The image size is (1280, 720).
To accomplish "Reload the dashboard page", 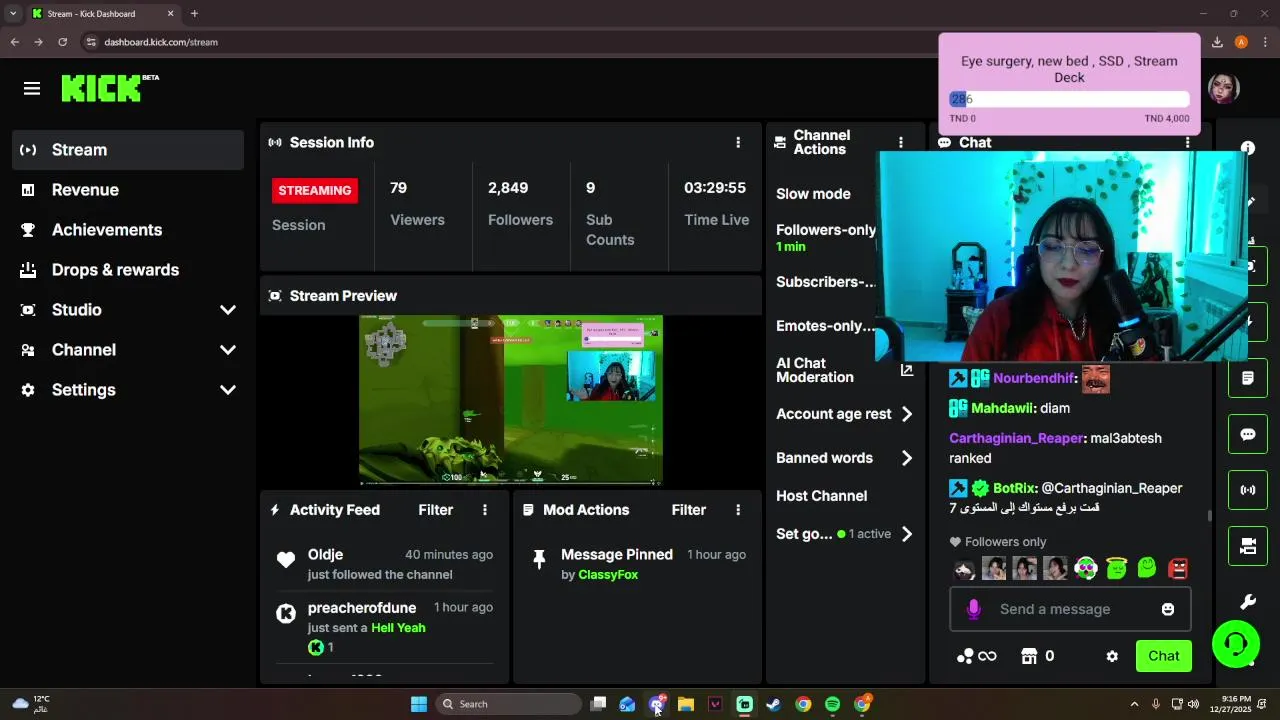I will click(62, 42).
